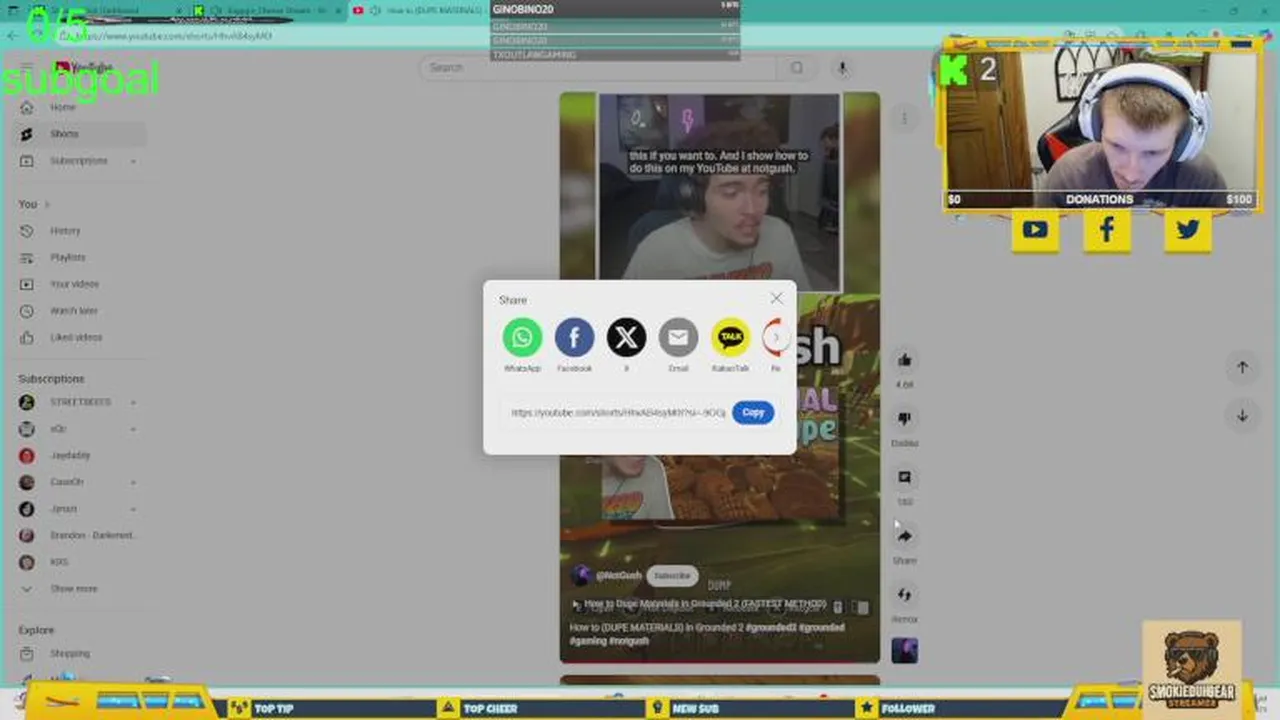Open Subscriptions in the sidebar

pyautogui.click(x=78, y=161)
